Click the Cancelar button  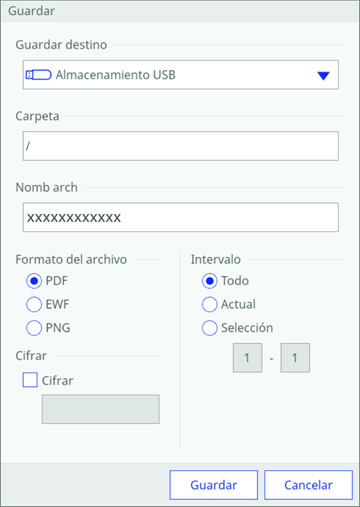tap(308, 485)
